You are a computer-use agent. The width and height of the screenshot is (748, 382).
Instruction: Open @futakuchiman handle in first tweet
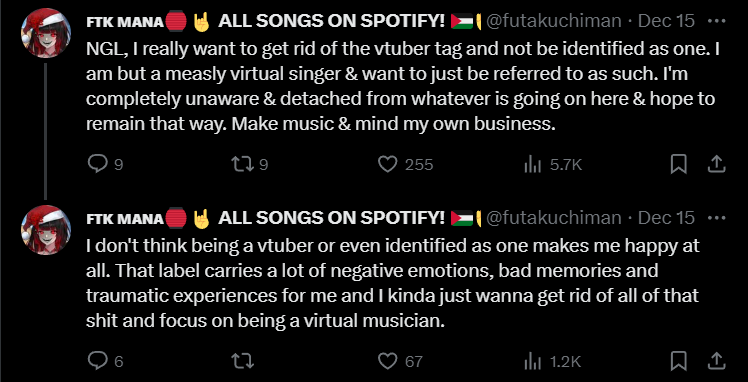pos(553,21)
